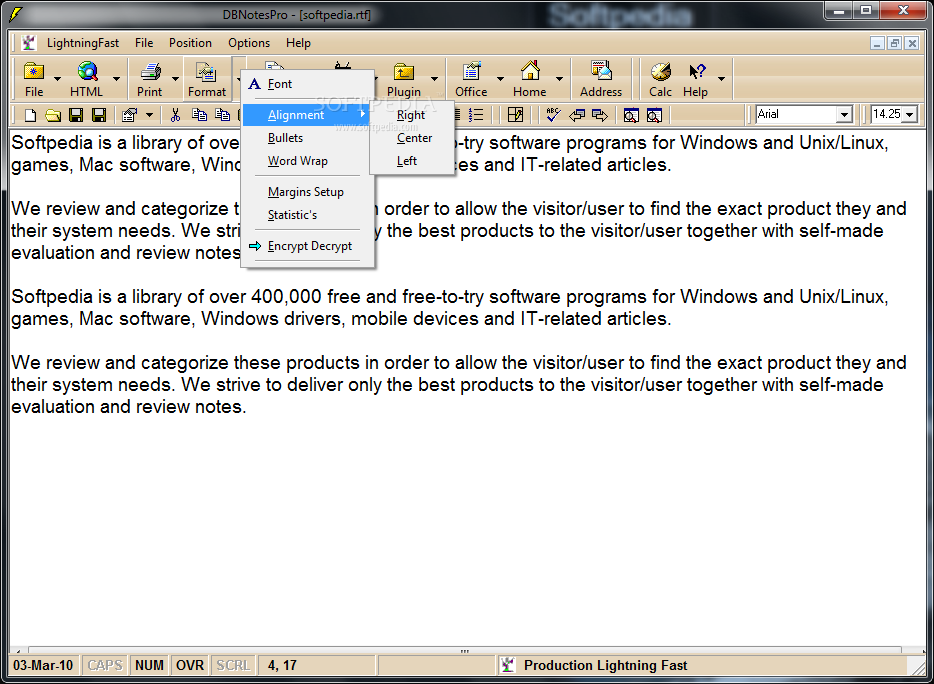The height and width of the screenshot is (684, 934).
Task: Click the Encrypt Decrypt arrow icon
Action: [x=255, y=245]
